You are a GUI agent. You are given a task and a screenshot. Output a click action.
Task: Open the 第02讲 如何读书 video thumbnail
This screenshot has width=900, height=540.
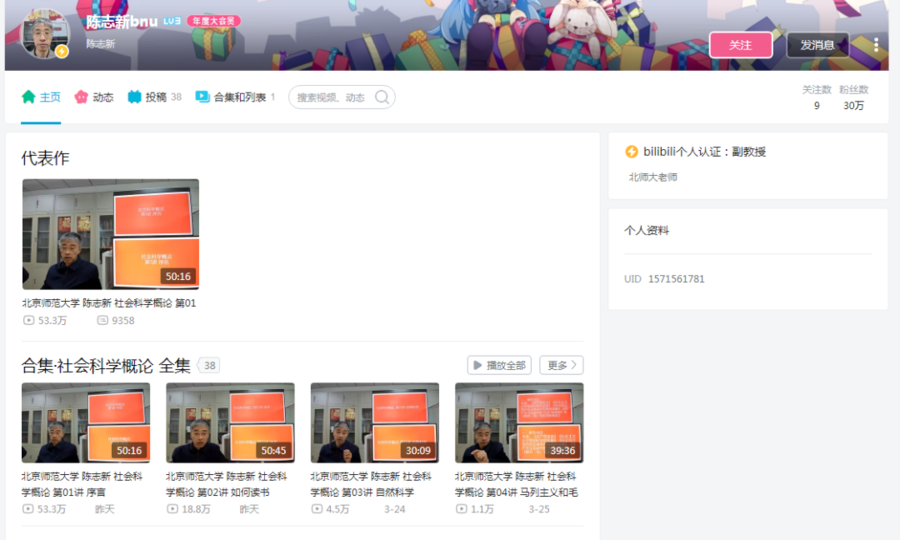[x=230, y=422]
